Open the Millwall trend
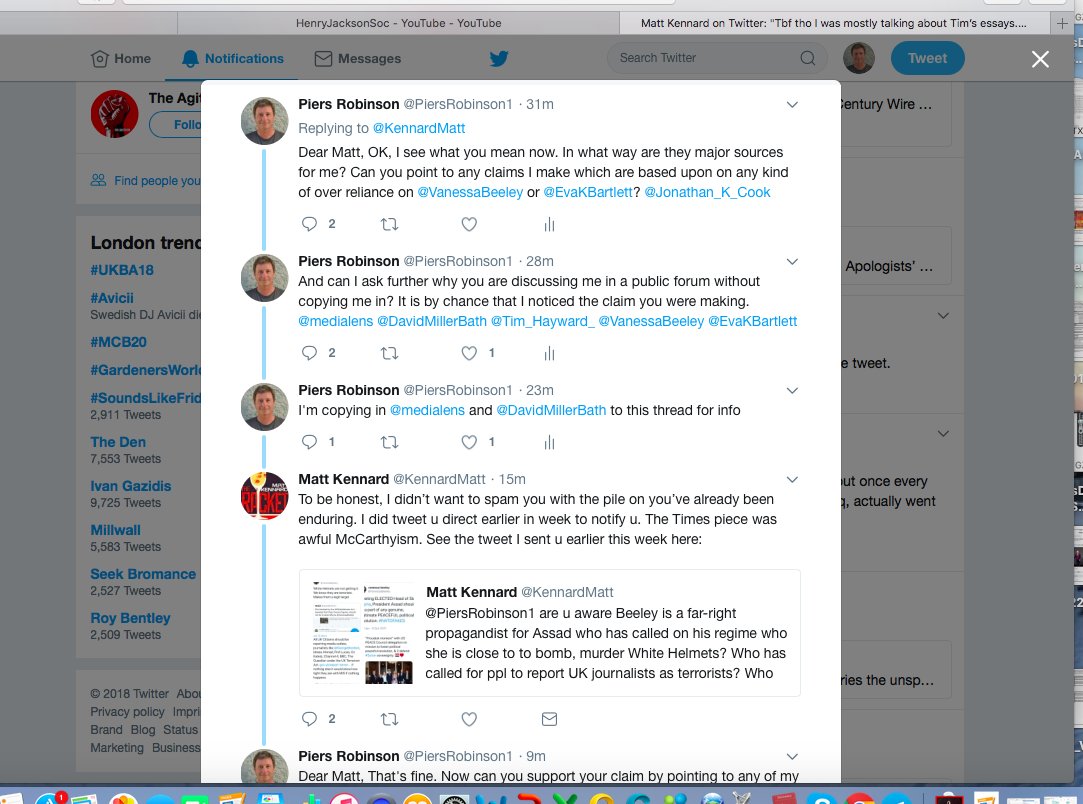The height and width of the screenshot is (804, 1083). point(115,530)
